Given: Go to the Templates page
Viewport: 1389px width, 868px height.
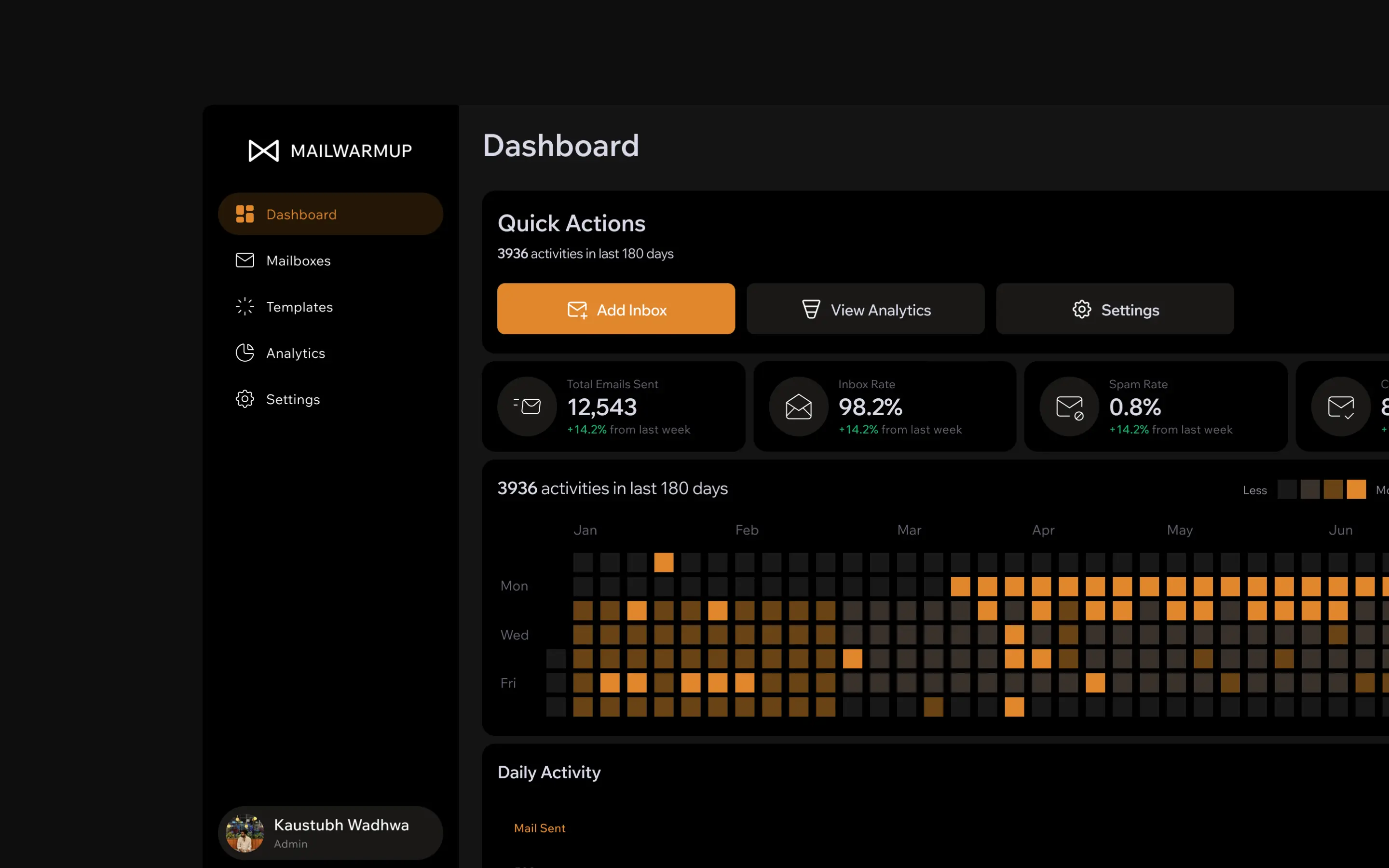Looking at the screenshot, I should pyautogui.click(x=330, y=307).
